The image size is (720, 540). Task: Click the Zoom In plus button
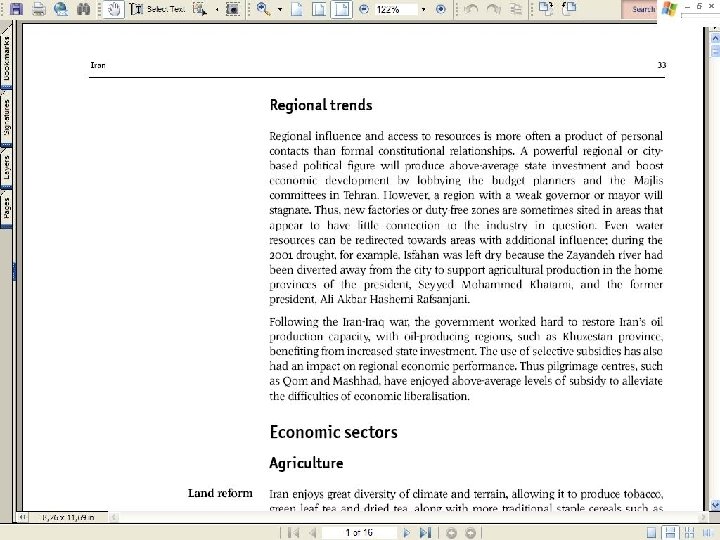click(440, 9)
